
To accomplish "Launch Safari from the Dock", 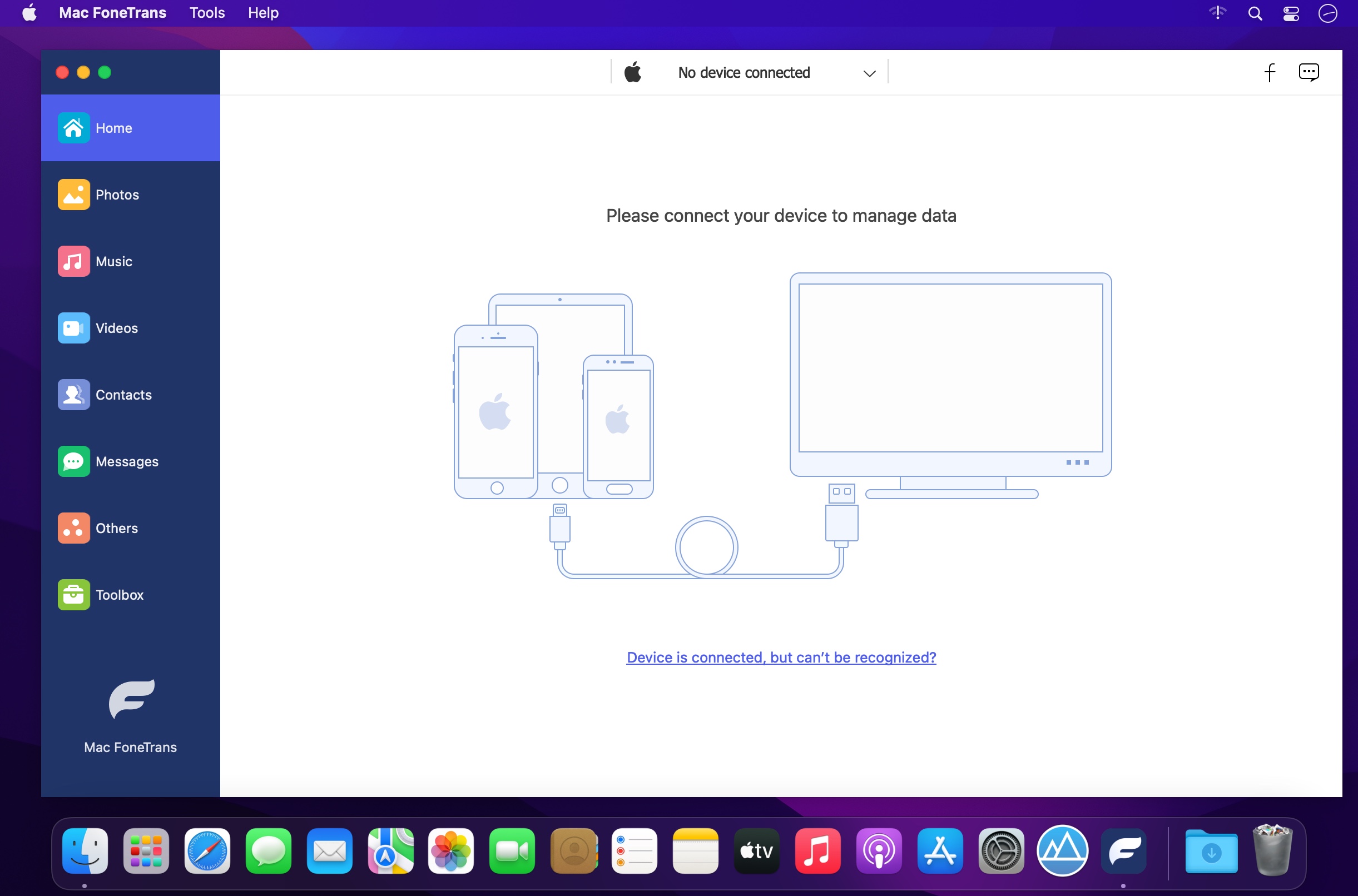I will coord(207,851).
